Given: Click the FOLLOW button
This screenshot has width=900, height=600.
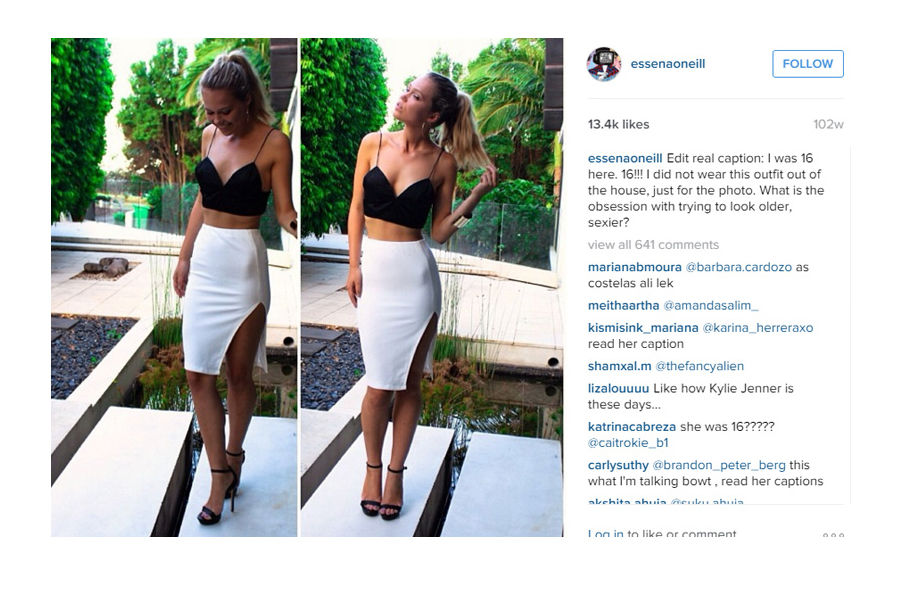Looking at the screenshot, I should (x=808, y=64).
